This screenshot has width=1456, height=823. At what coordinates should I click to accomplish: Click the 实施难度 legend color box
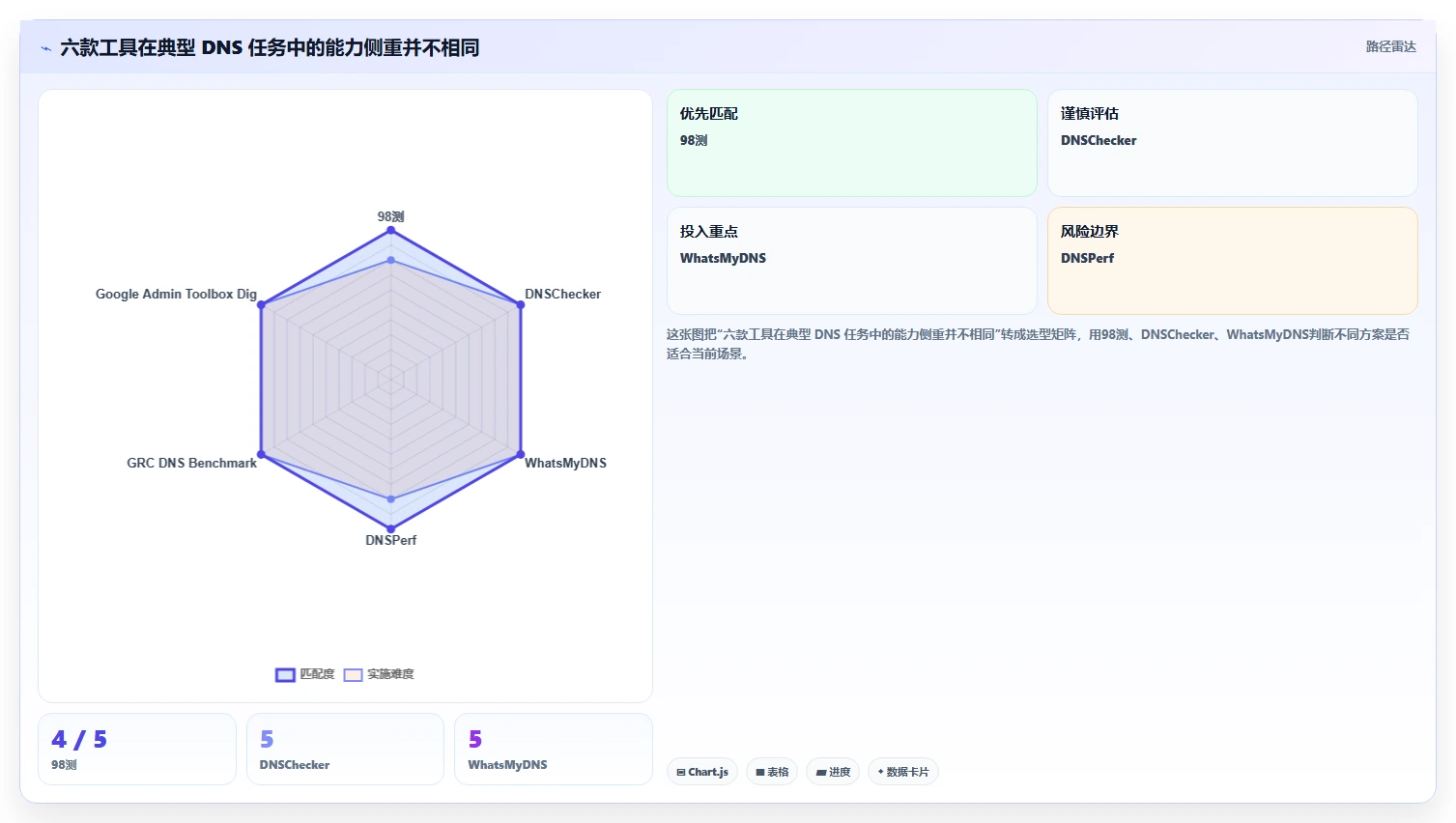pyautogui.click(x=354, y=675)
